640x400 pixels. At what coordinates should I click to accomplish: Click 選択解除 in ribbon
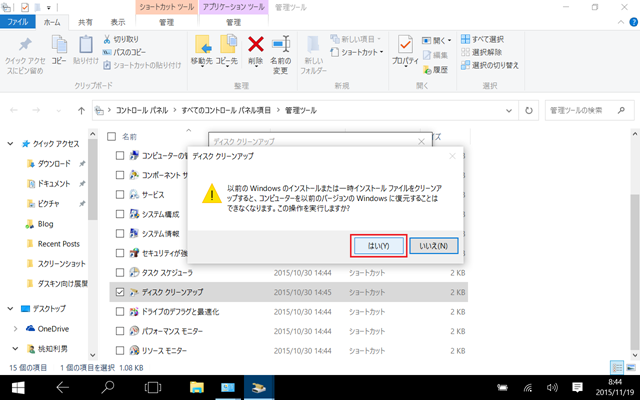pyautogui.click(x=482, y=52)
